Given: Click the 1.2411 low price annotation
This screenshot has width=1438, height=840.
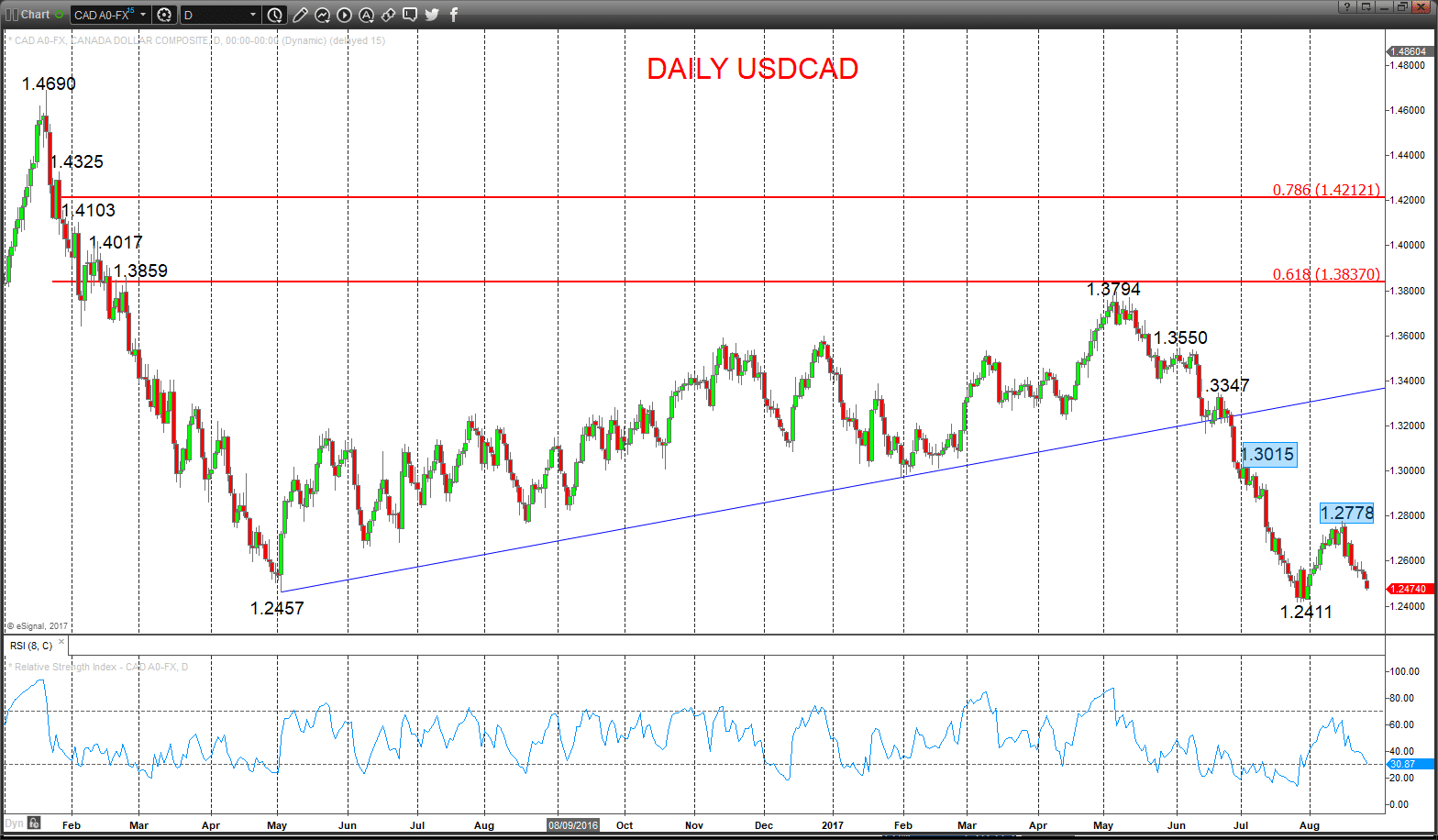Looking at the screenshot, I should [x=1306, y=612].
